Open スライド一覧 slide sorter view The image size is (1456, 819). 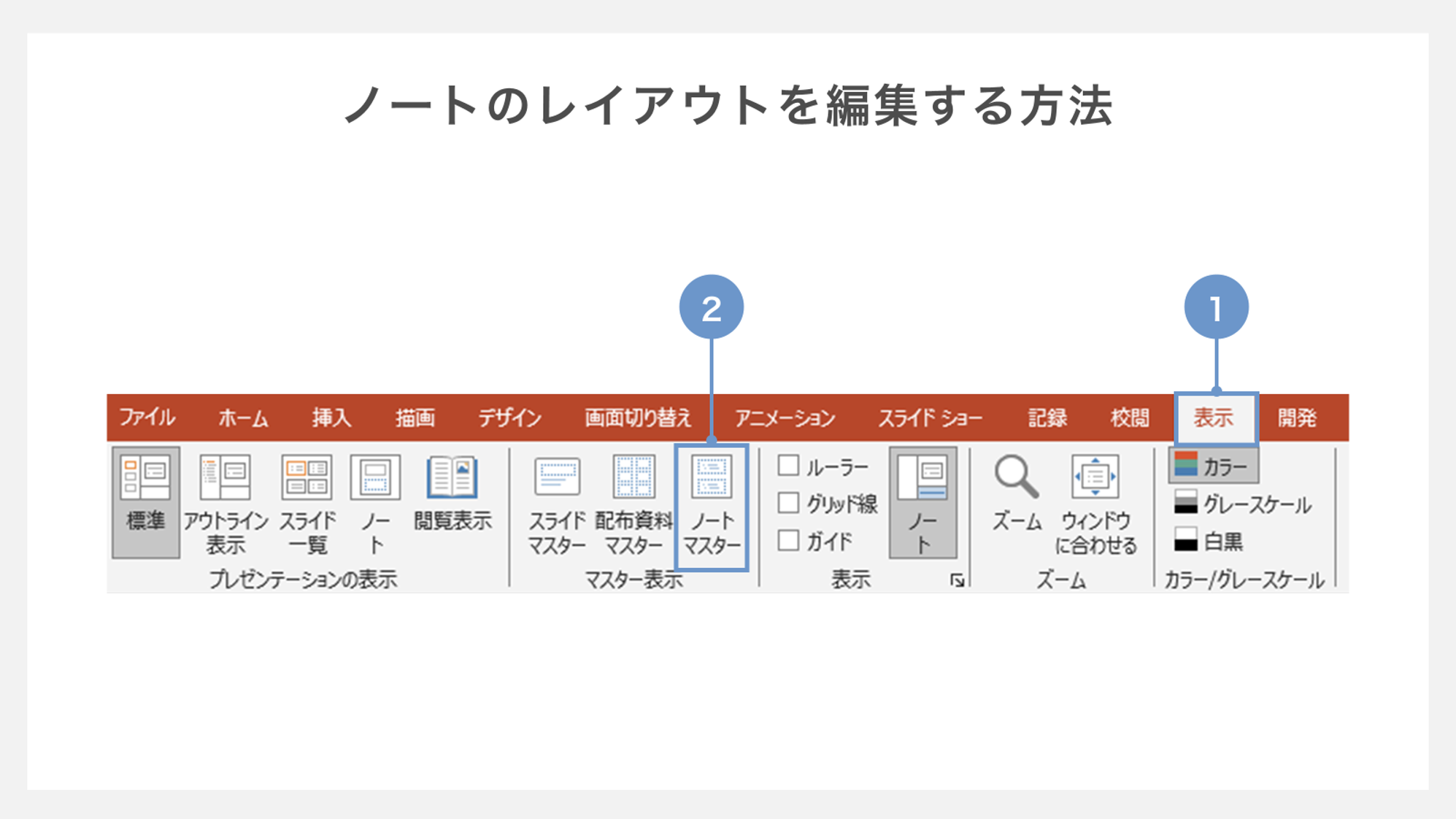(307, 504)
